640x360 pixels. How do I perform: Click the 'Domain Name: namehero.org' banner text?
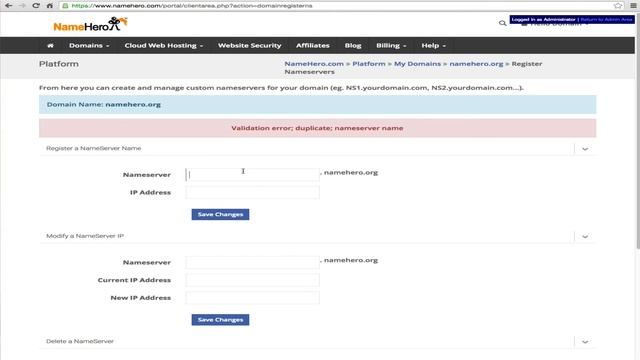(x=104, y=104)
